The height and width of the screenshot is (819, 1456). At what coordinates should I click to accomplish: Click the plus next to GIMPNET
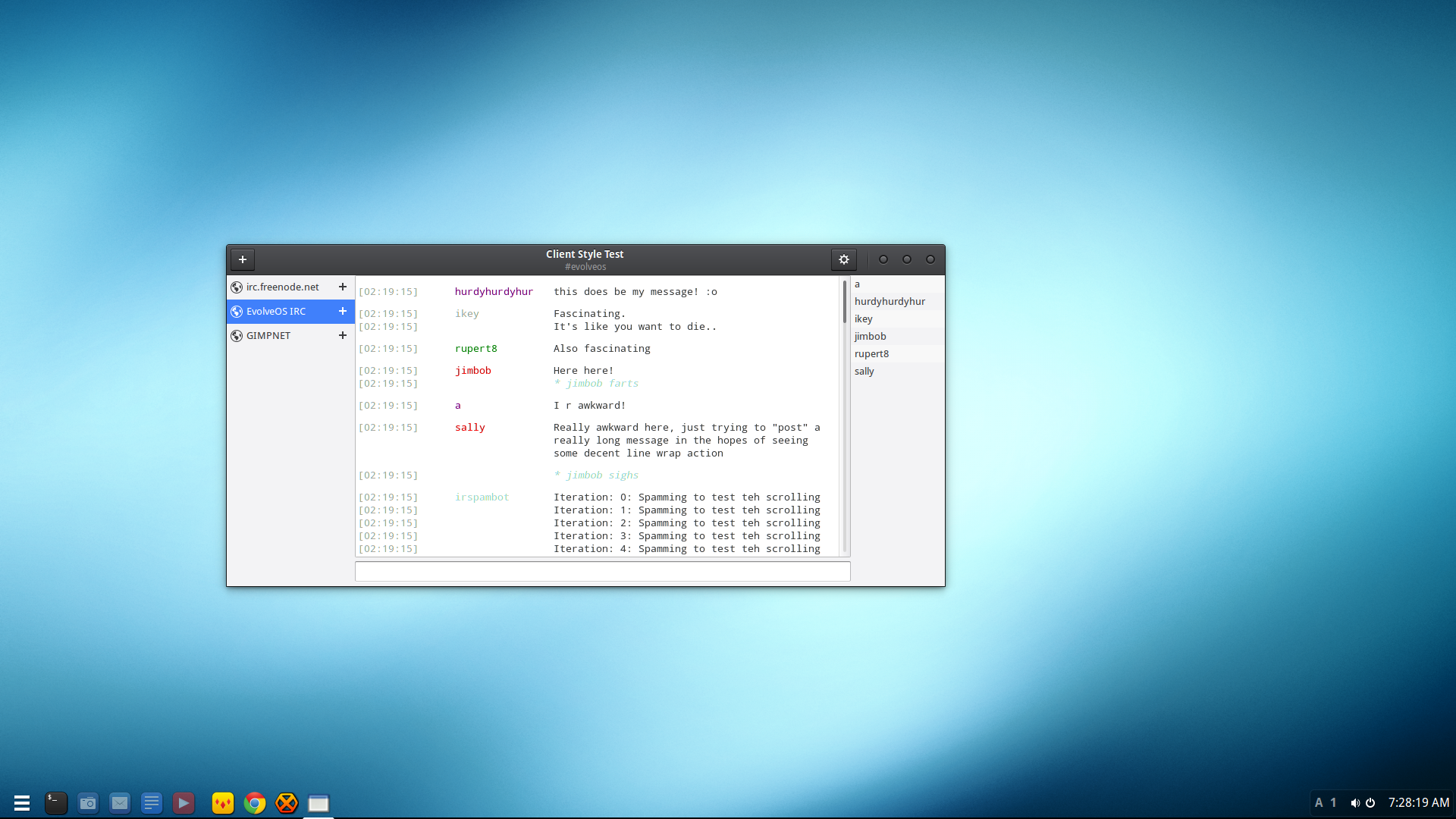pos(343,336)
